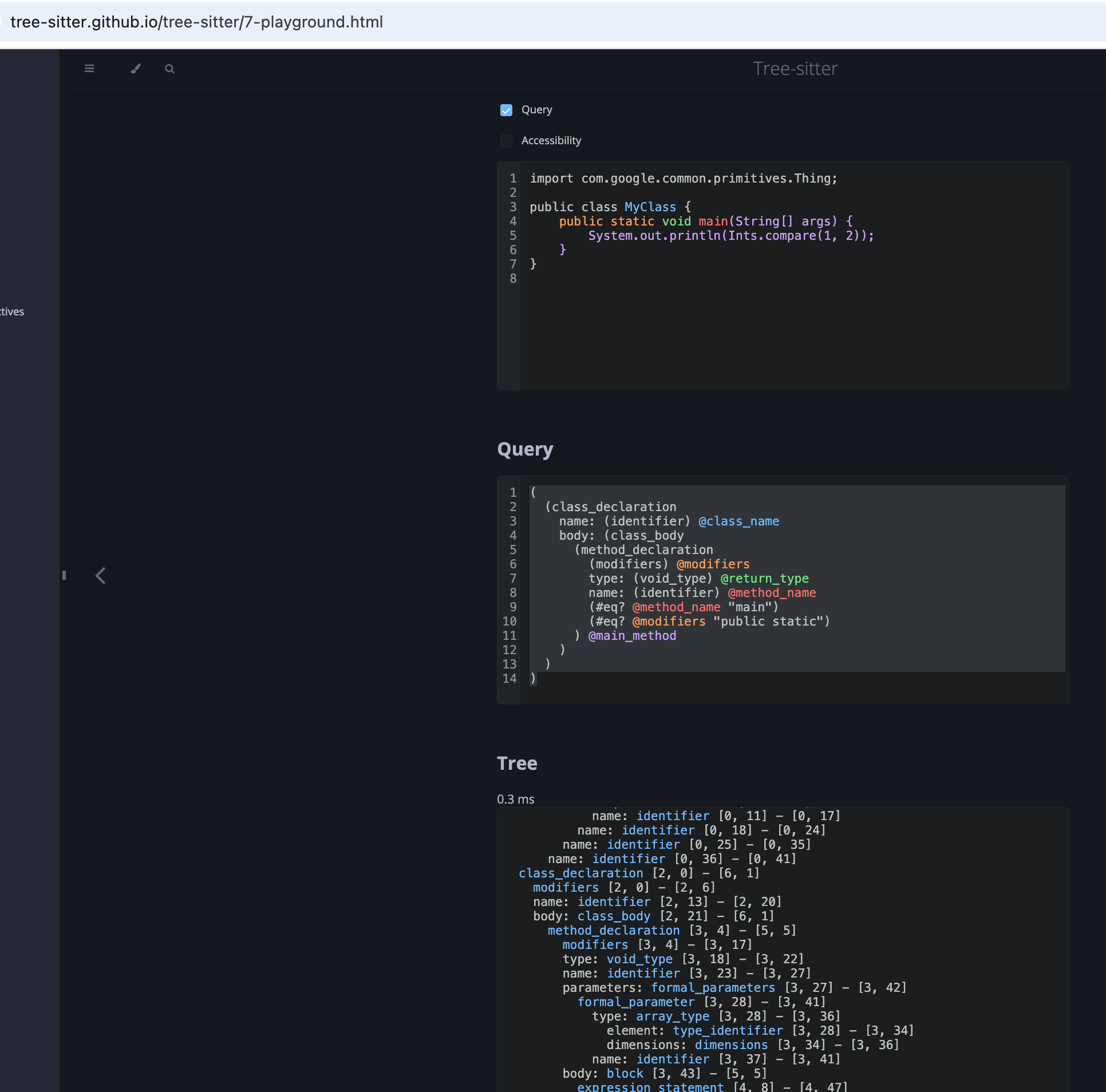Viewport: 1106px width, 1092px height.
Task: Click the import statement code line
Action: [x=684, y=179]
